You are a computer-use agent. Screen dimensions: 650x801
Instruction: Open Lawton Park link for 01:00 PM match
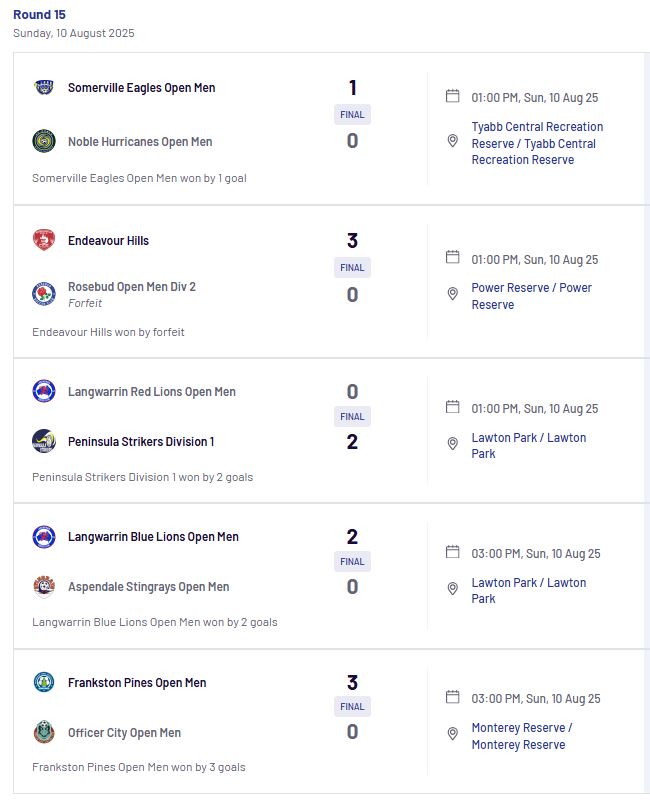(x=528, y=445)
